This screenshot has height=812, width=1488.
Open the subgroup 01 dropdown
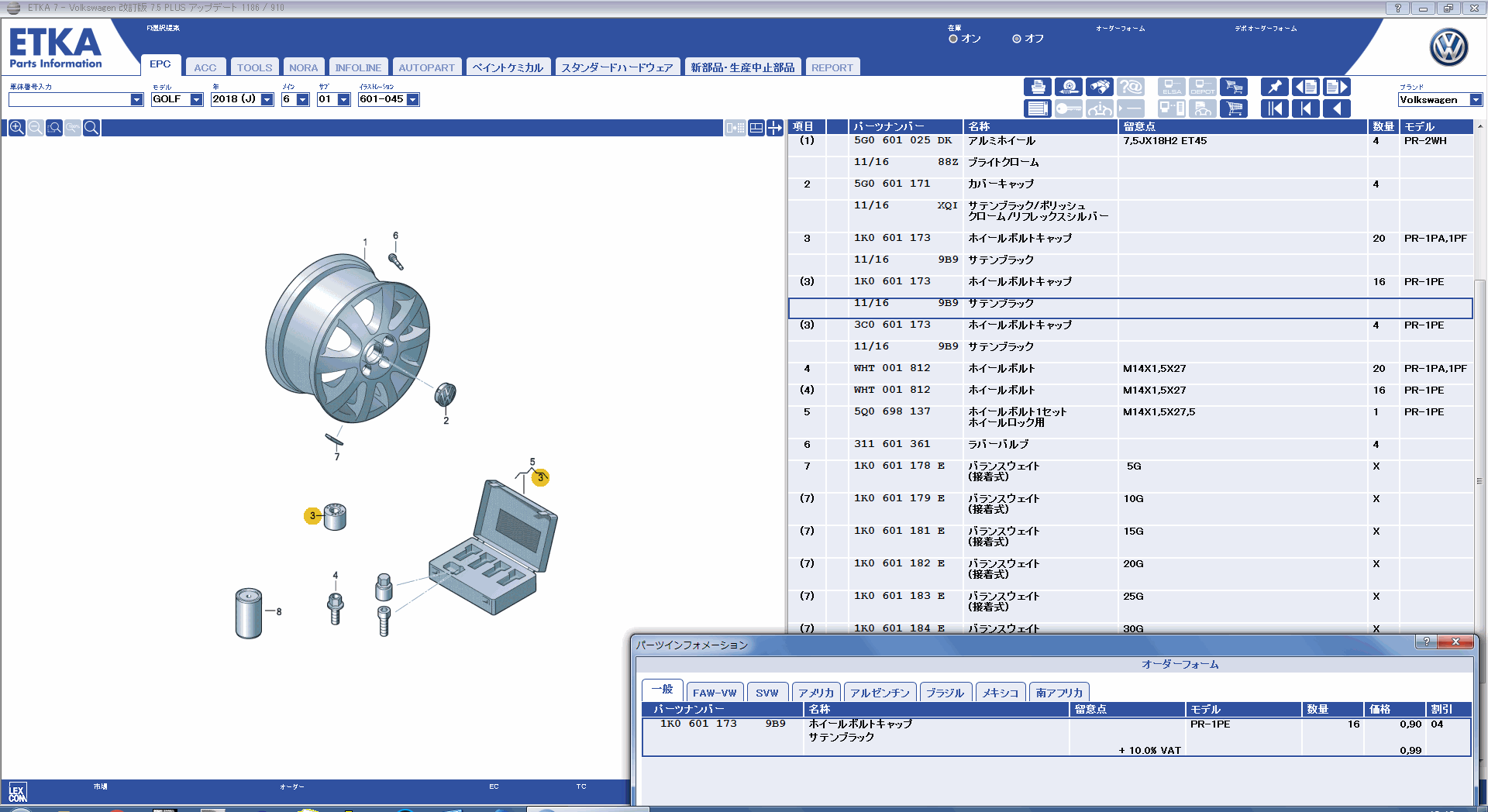[x=343, y=100]
